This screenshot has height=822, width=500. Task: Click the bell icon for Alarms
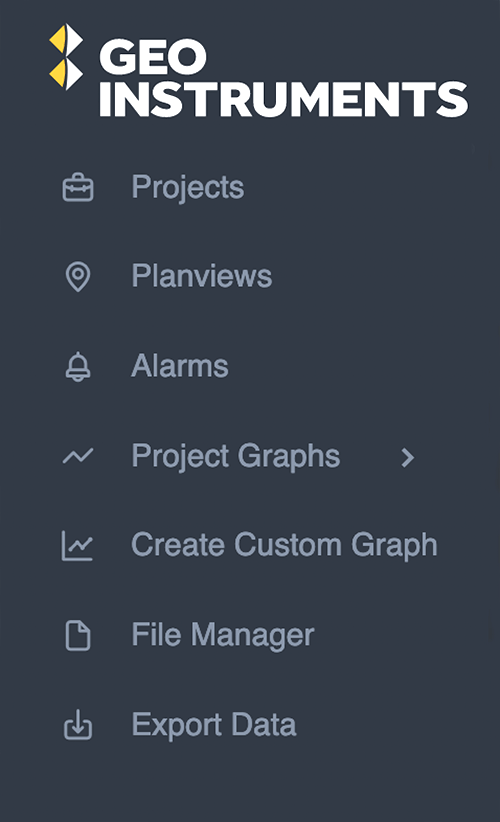click(78, 366)
